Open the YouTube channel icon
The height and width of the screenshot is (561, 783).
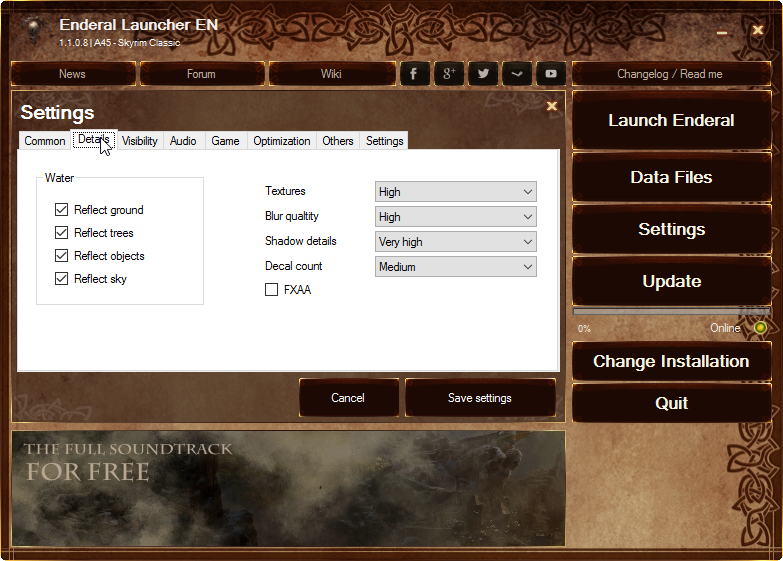coord(551,74)
